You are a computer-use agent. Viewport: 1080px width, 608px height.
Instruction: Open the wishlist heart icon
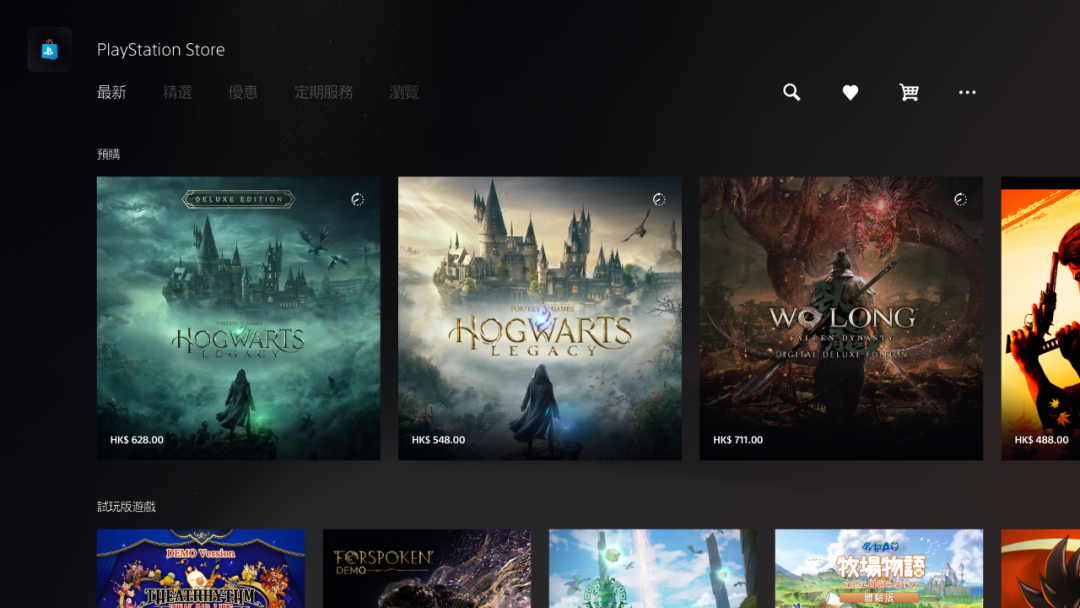(x=850, y=92)
